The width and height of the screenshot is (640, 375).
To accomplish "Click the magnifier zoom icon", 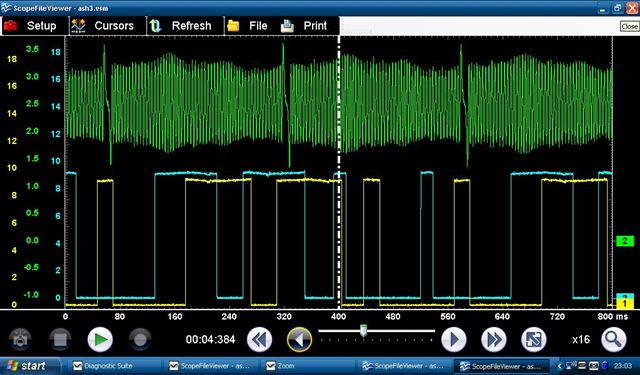I will click(614, 339).
